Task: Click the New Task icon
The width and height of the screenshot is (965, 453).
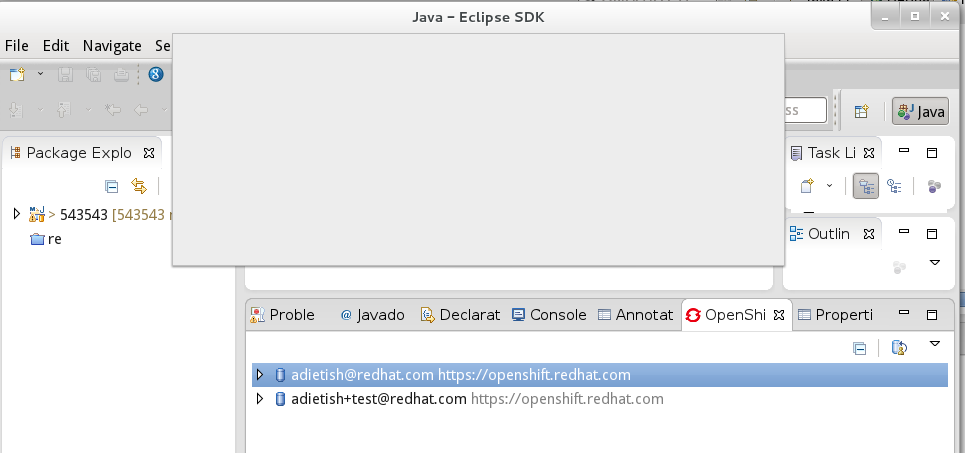Action: (x=807, y=186)
